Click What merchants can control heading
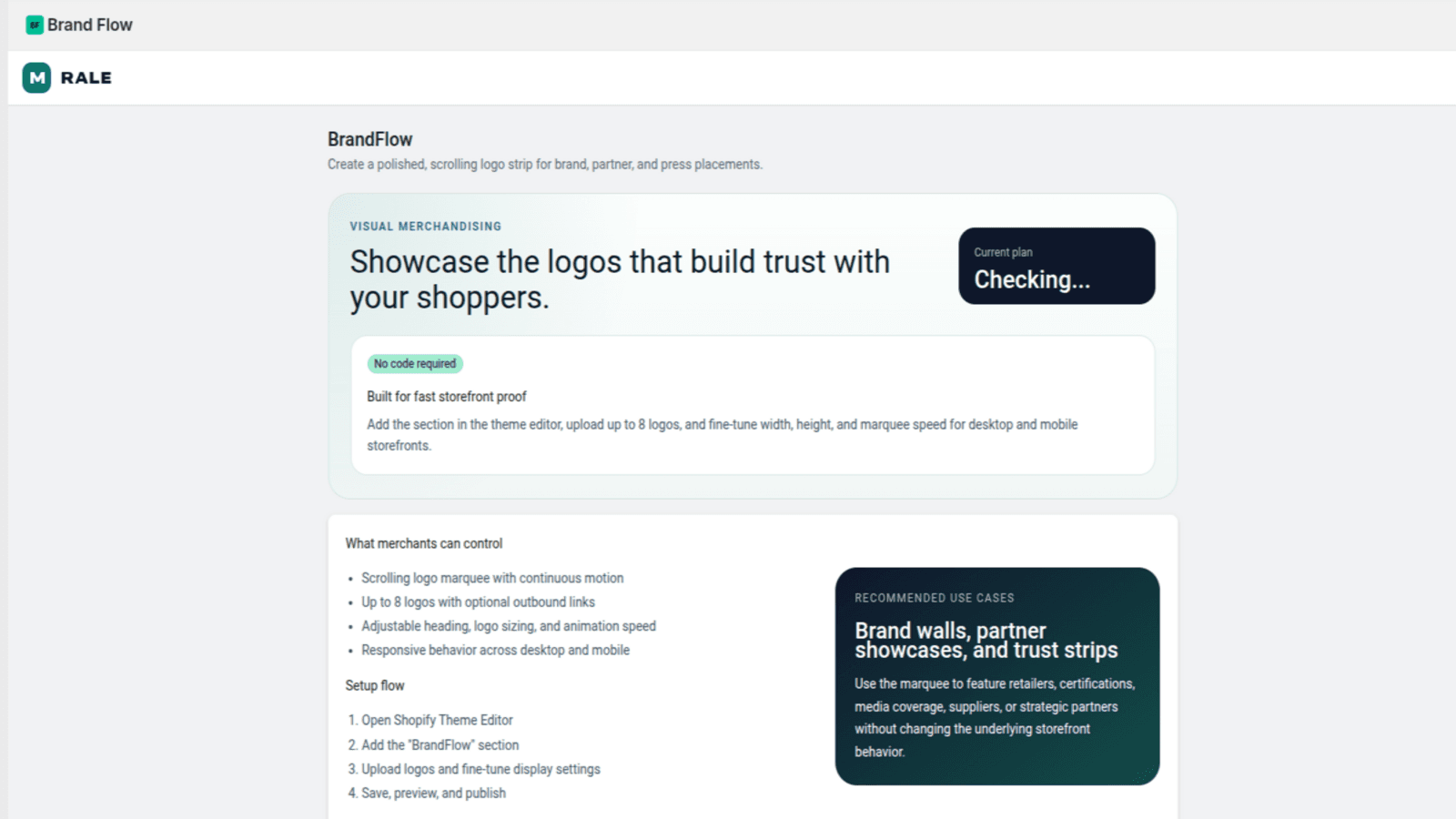 (424, 543)
